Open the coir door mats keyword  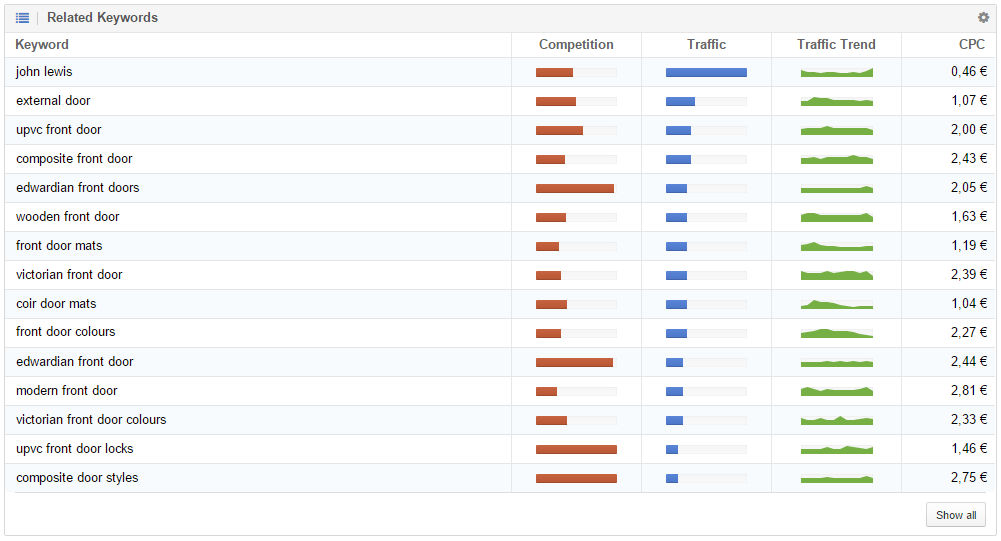(x=56, y=304)
